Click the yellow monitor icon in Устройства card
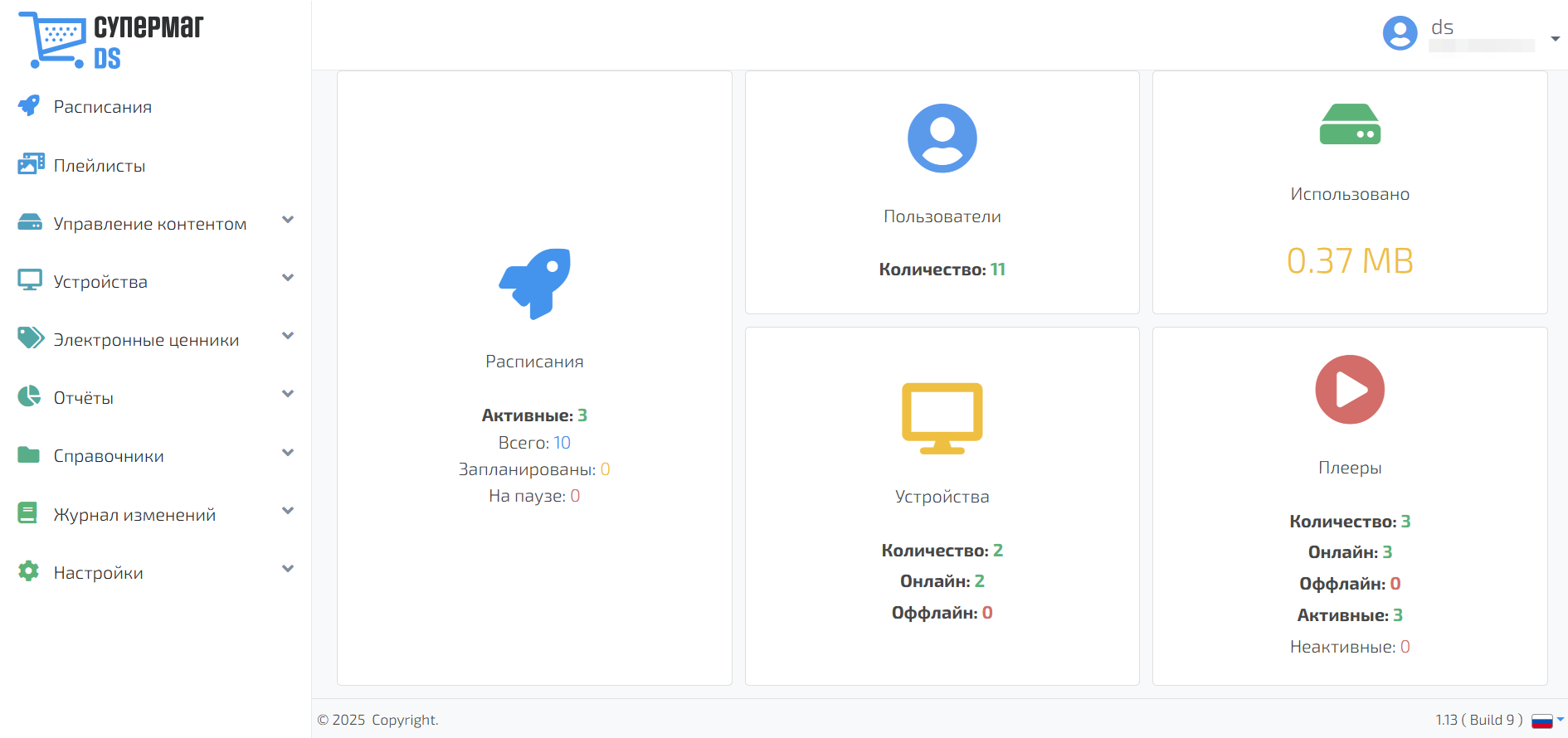Viewport: 1568px width, 738px height. (x=942, y=418)
